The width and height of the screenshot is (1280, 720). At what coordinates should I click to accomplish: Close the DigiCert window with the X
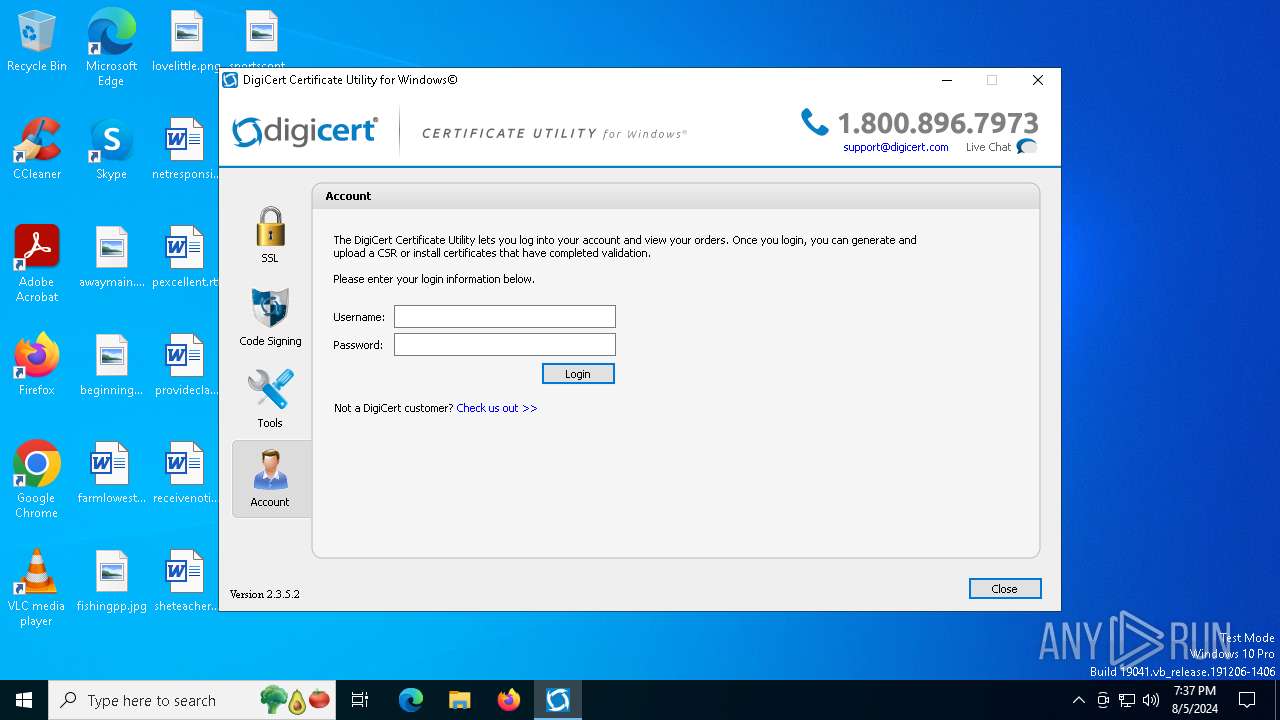coord(1038,80)
